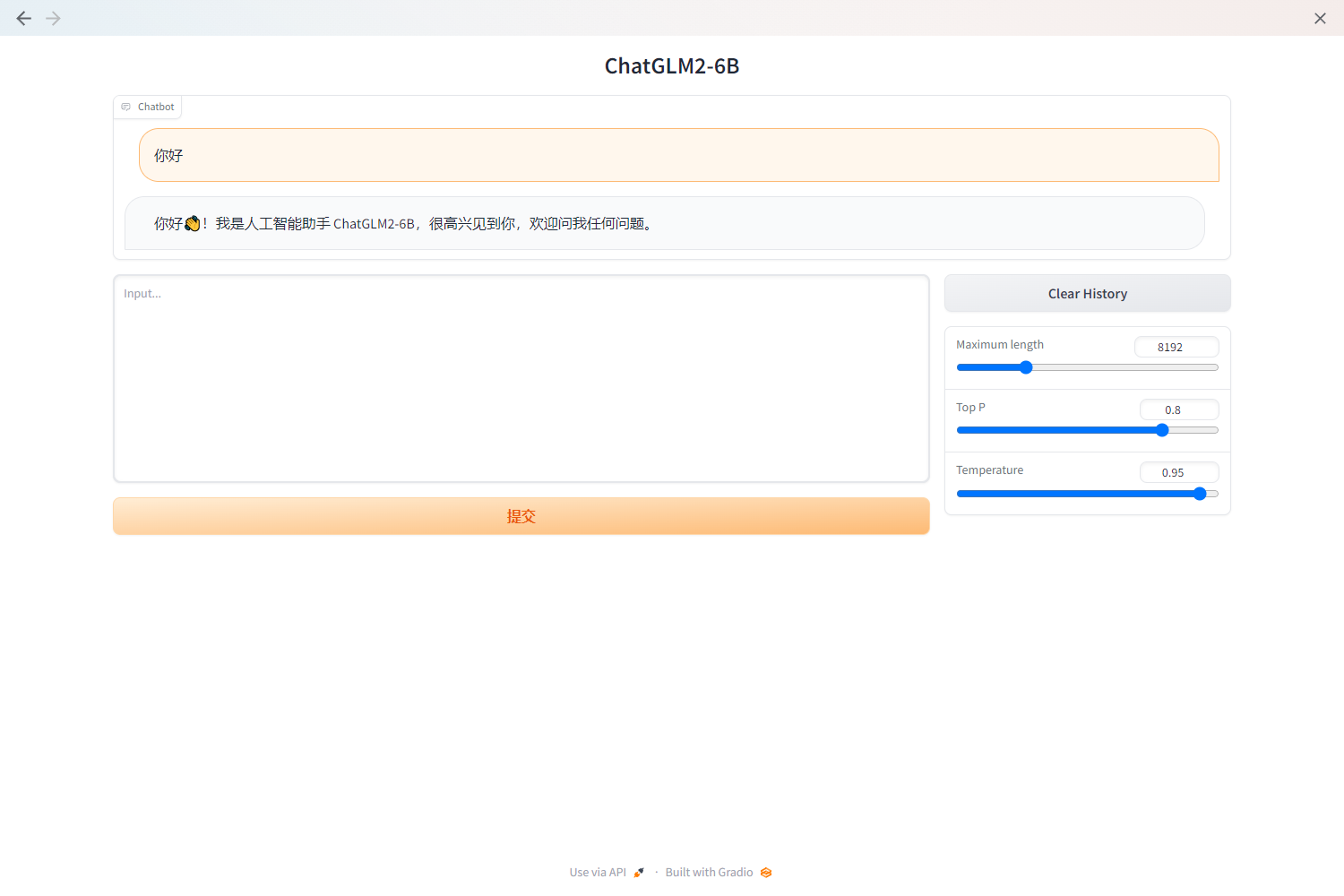Click the Top P value field 0.8

[x=1179, y=409]
